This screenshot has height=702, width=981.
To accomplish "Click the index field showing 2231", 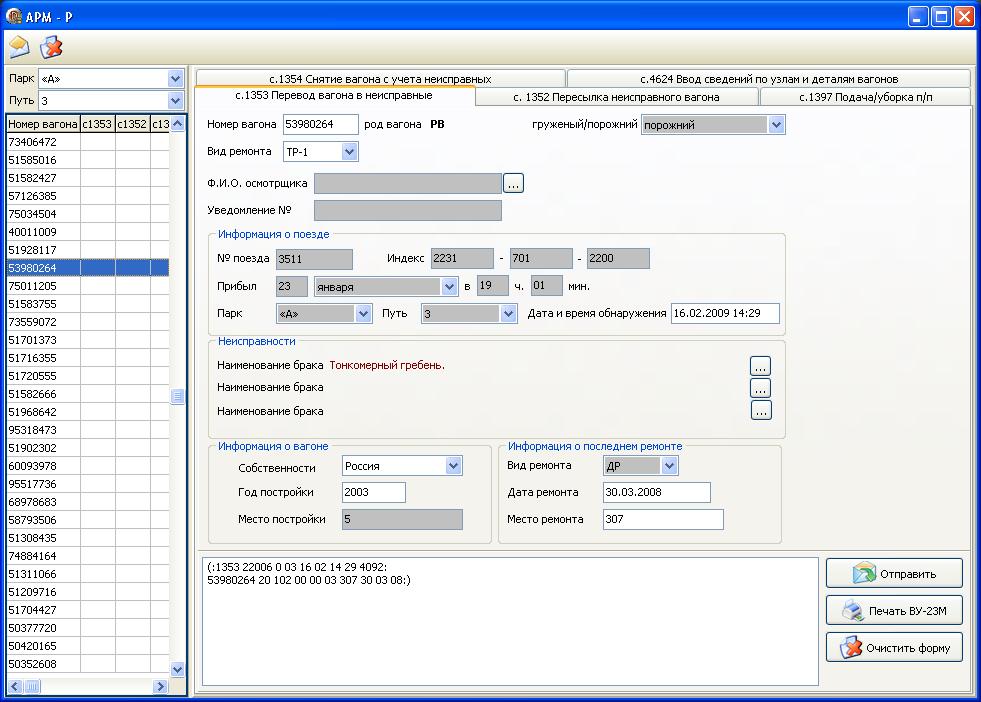I will [462, 258].
